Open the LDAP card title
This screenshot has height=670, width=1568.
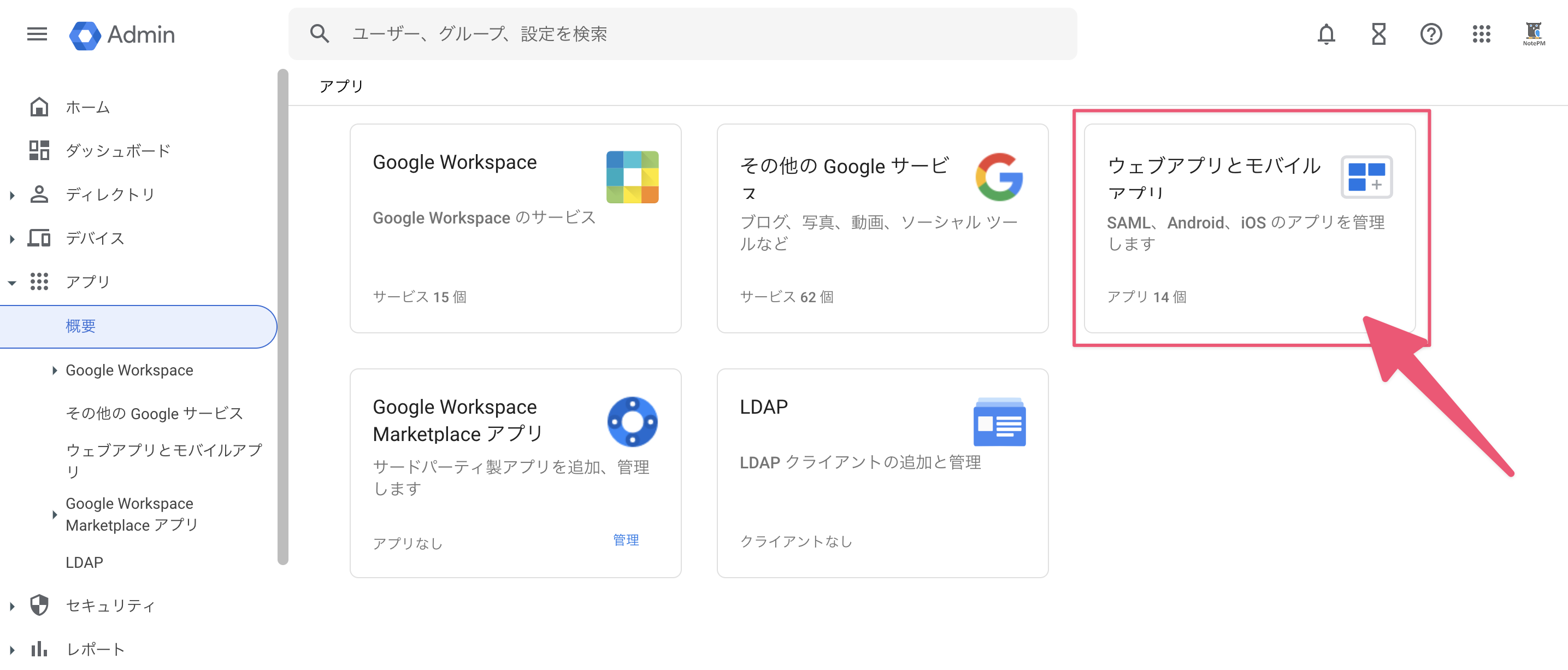[763, 406]
